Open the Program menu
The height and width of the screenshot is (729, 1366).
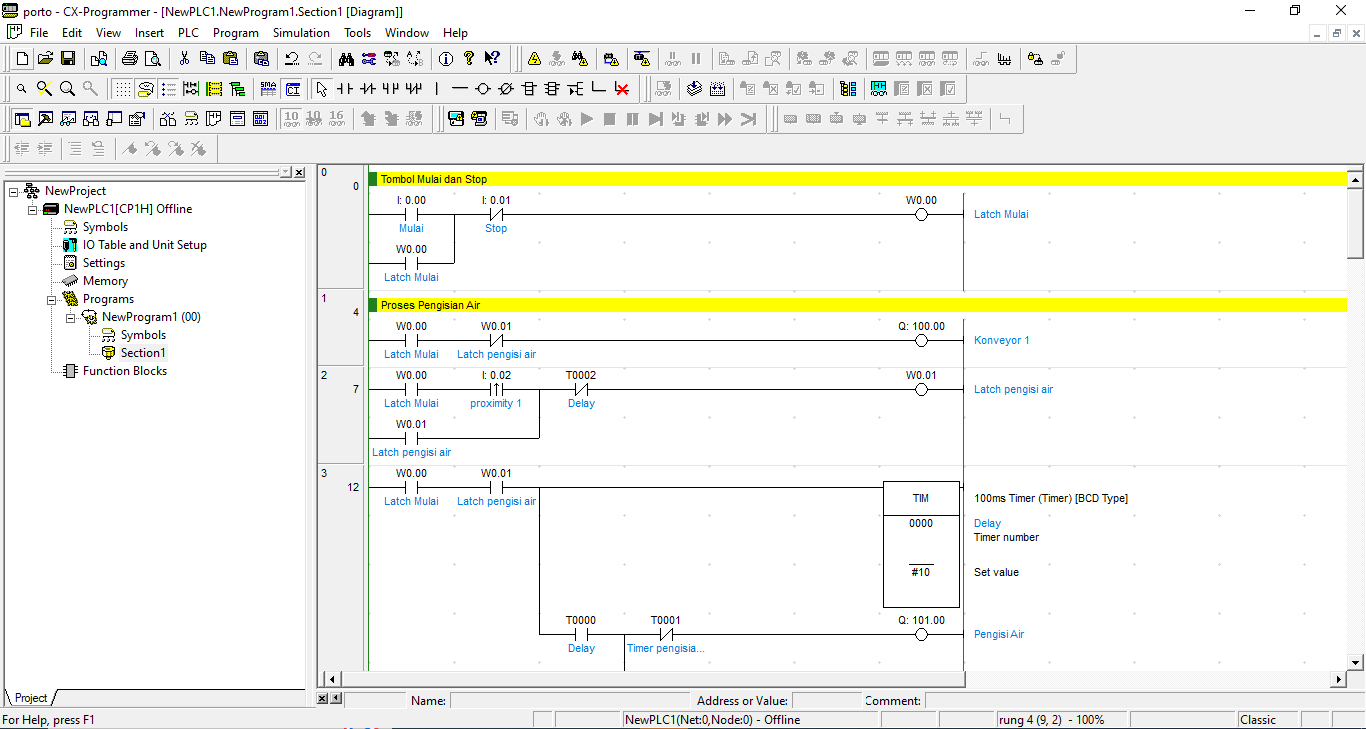(x=235, y=33)
